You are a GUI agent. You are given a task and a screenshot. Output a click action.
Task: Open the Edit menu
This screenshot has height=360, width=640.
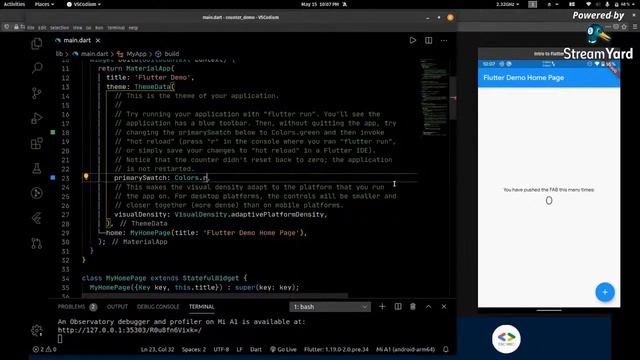coord(42,28)
